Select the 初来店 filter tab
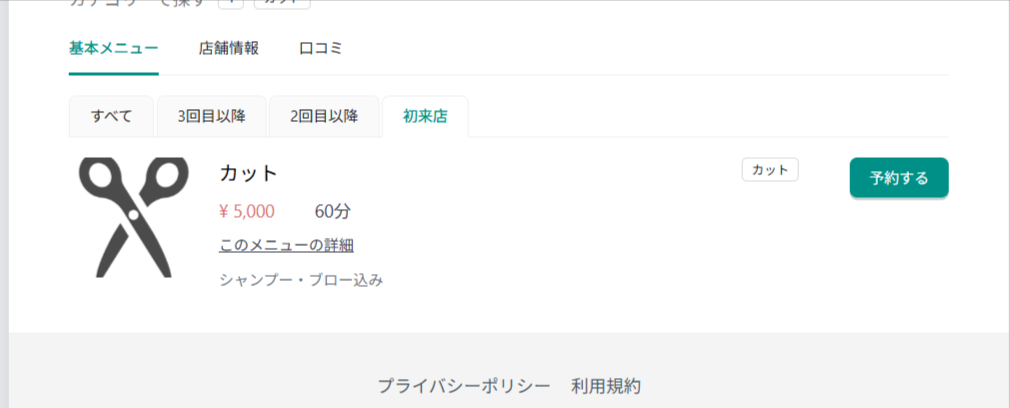Viewport: 1010px width, 408px height. tap(425, 116)
